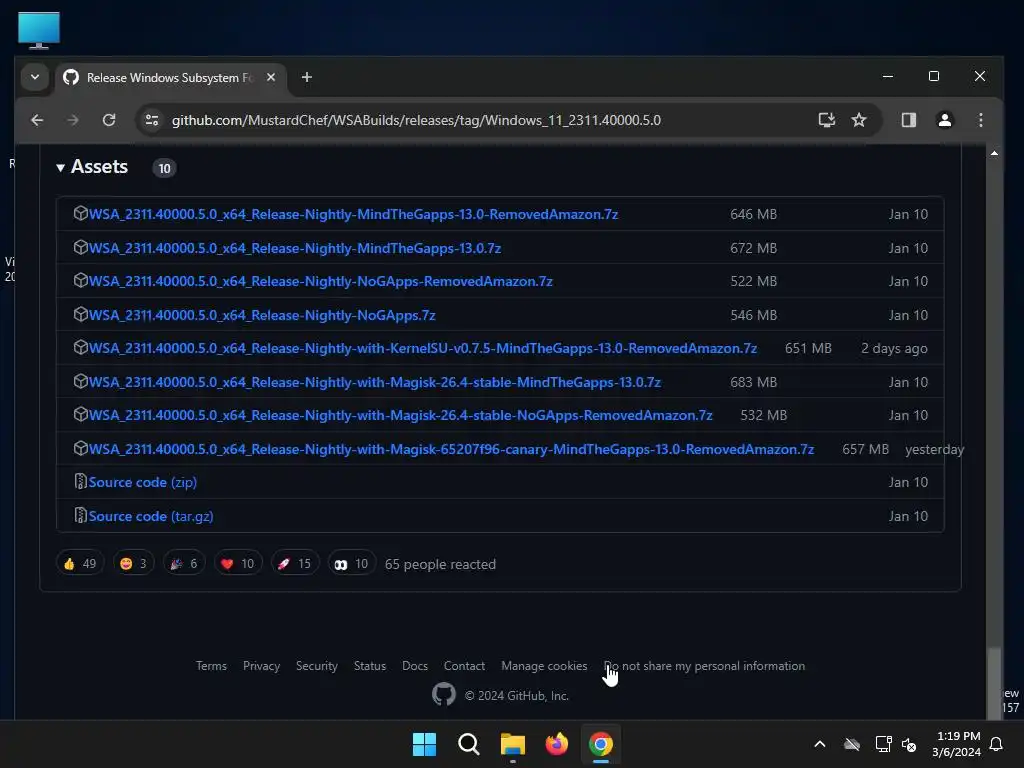Reload the GitHub release page
This screenshot has width=1024, height=768.
(109, 120)
